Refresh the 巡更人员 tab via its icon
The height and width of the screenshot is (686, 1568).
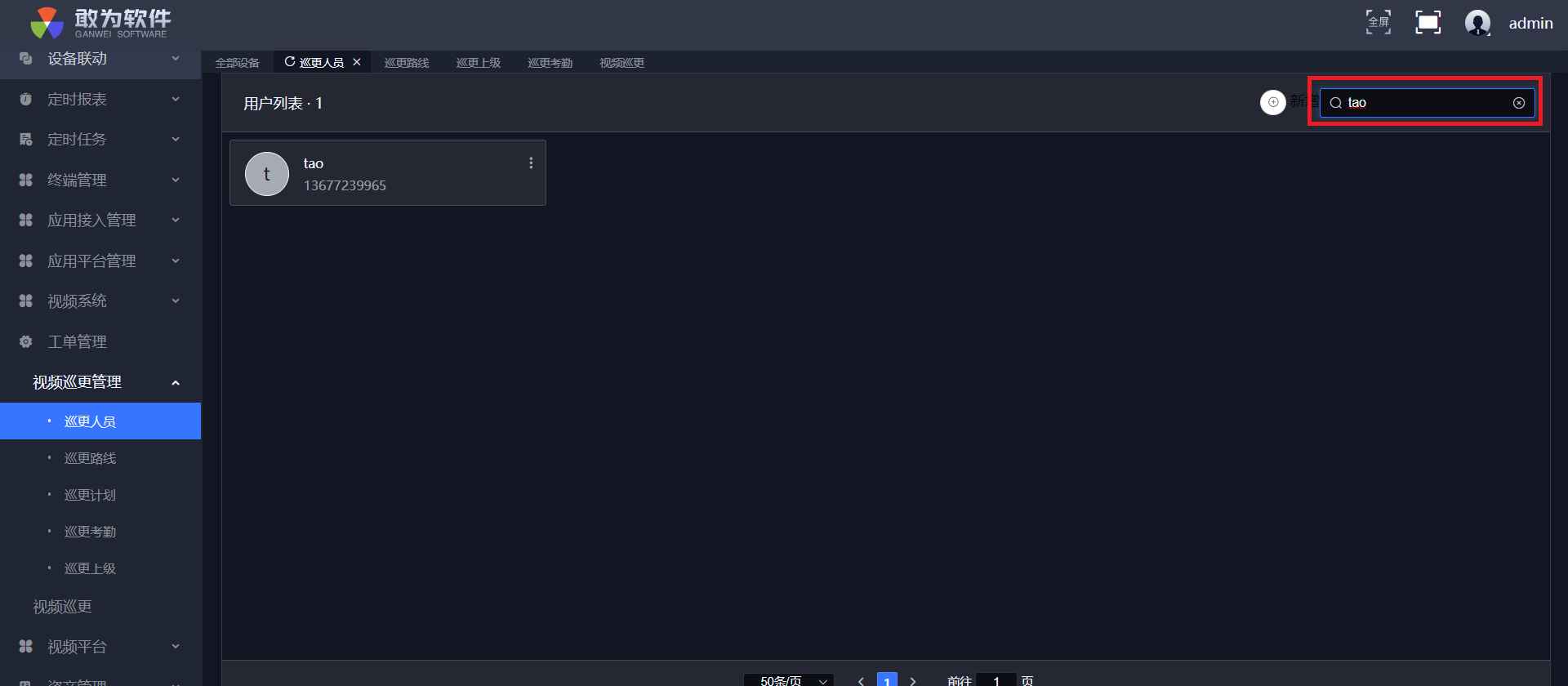289,62
